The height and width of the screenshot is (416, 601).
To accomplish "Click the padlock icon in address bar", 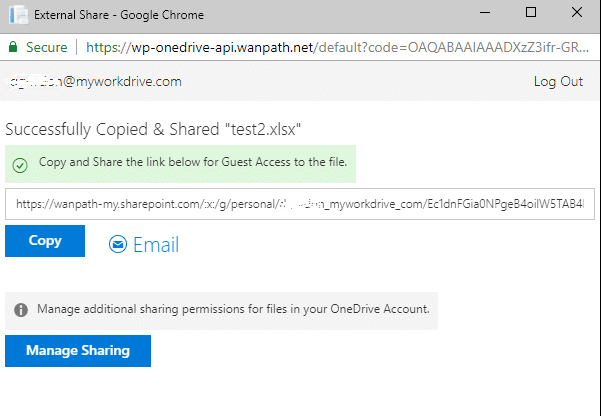I will (12, 46).
